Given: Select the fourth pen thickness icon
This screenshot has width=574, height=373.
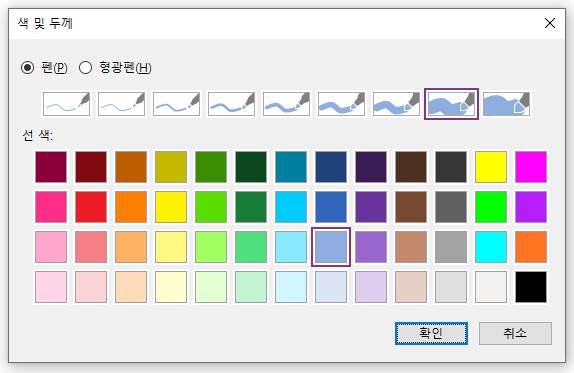Looking at the screenshot, I should pyautogui.click(x=231, y=104).
